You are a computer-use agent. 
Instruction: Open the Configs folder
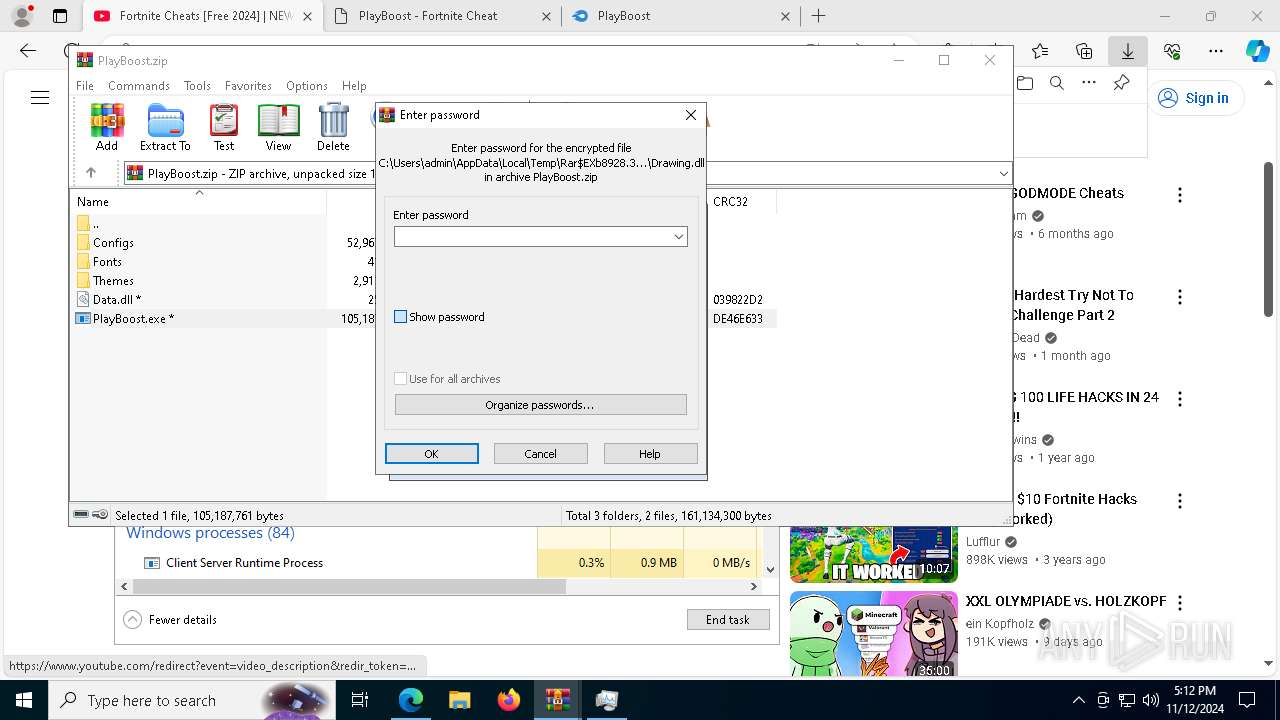tap(113, 242)
